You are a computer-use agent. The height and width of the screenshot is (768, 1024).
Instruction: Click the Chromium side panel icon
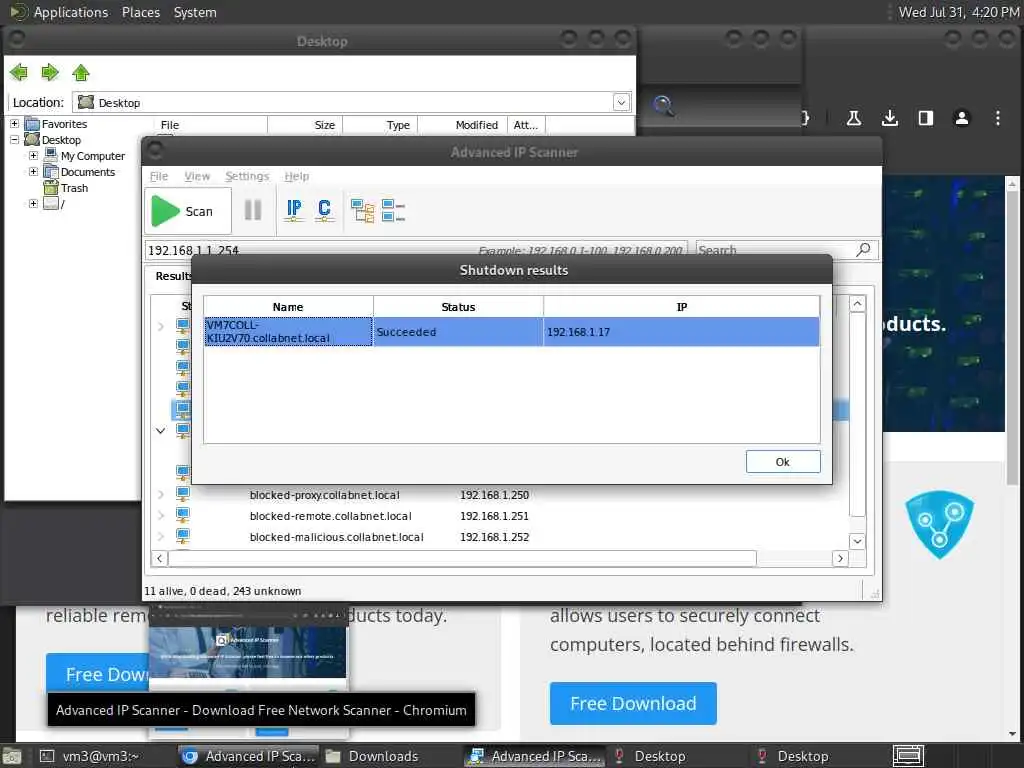point(925,118)
